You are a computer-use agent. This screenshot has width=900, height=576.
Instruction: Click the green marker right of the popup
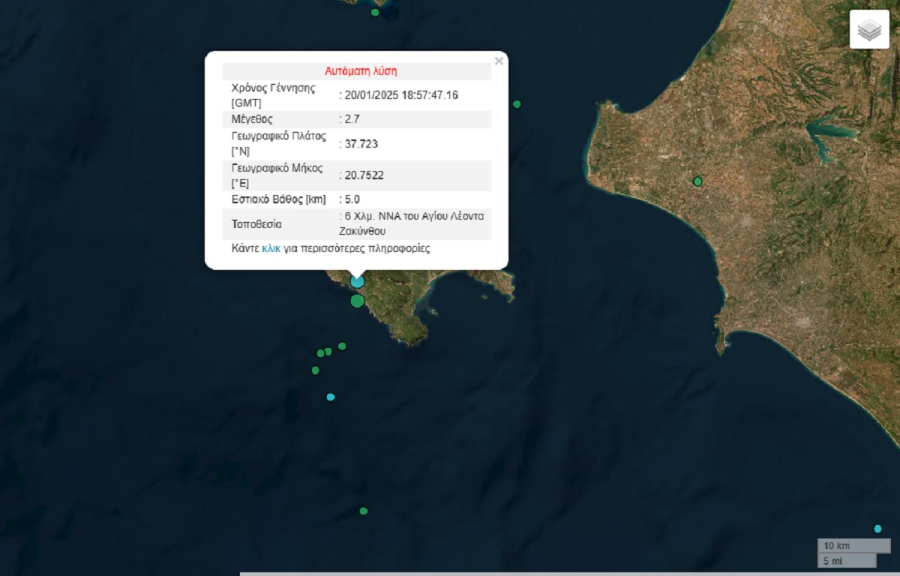(x=517, y=104)
